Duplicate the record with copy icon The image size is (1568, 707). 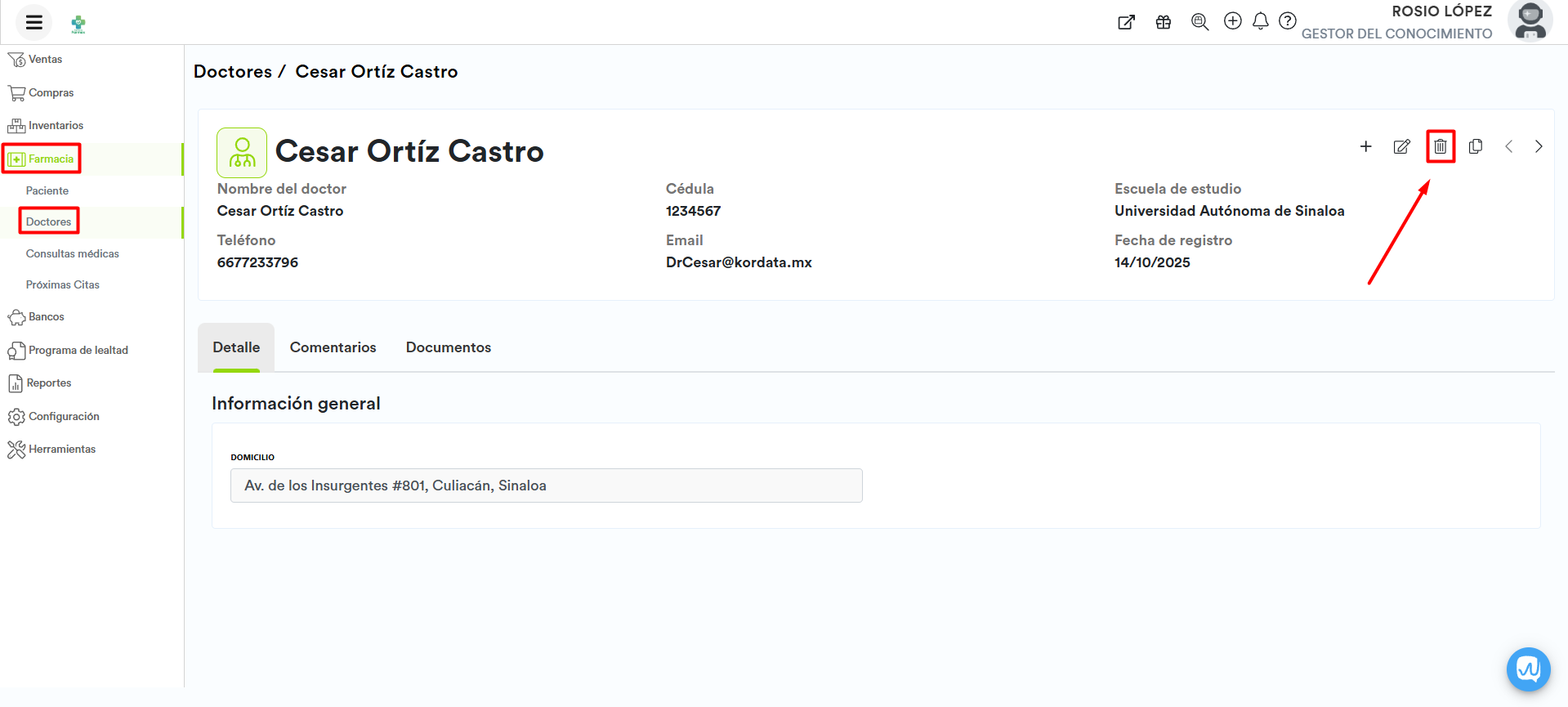pyautogui.click(x=1476, y=147)
